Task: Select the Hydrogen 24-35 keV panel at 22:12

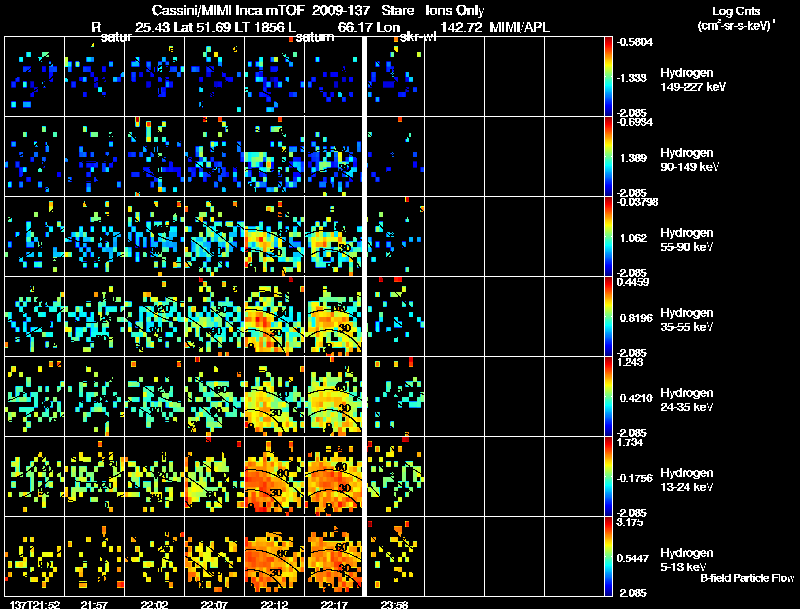Action: click(x=274, y=396)
